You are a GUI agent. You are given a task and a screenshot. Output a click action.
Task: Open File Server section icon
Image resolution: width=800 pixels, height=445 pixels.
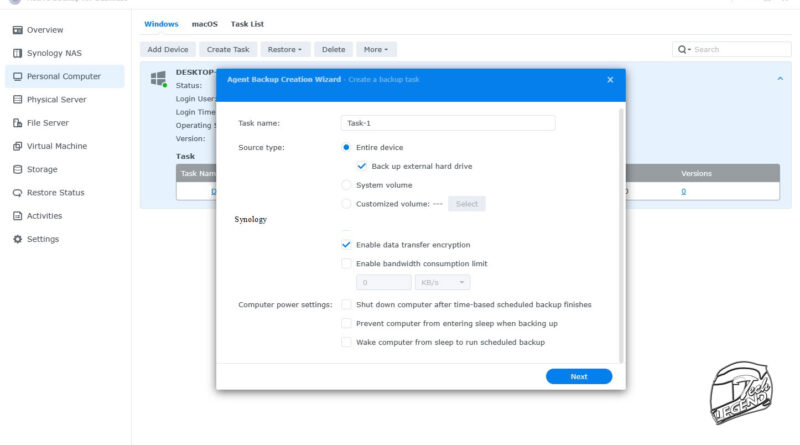[17, 123]
